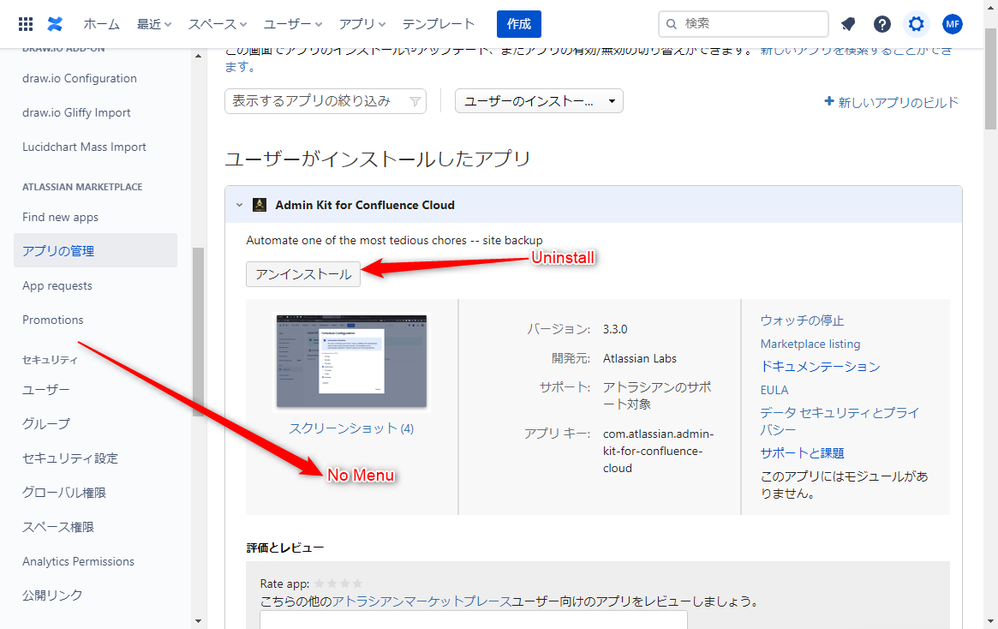Open the ユーザー dropdown in top bar
This screenshot has width=998, height=629.
tap(293, 24)
